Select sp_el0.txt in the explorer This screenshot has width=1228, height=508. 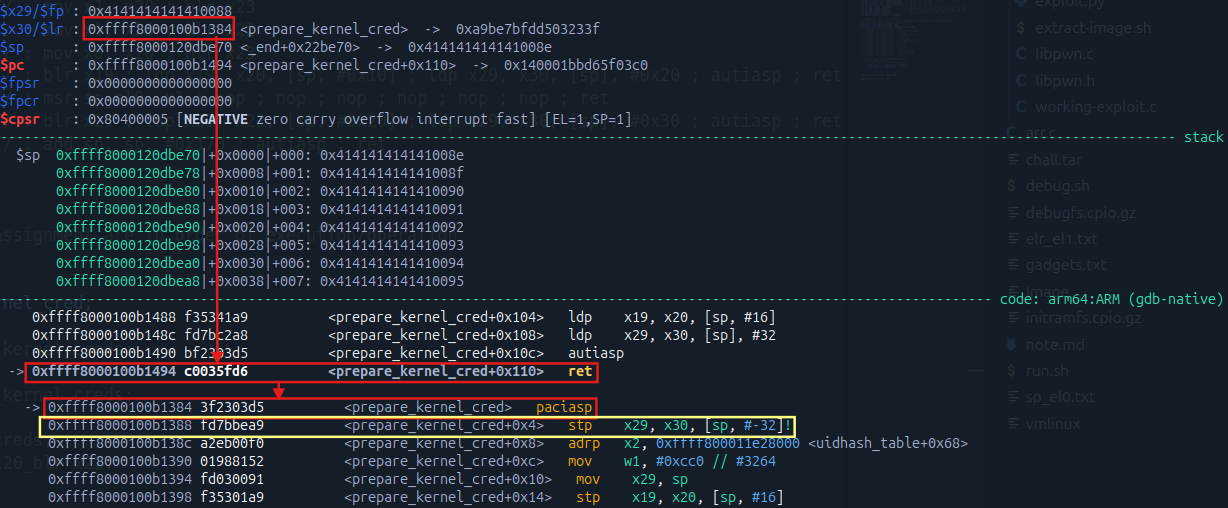pos(1061,397)
